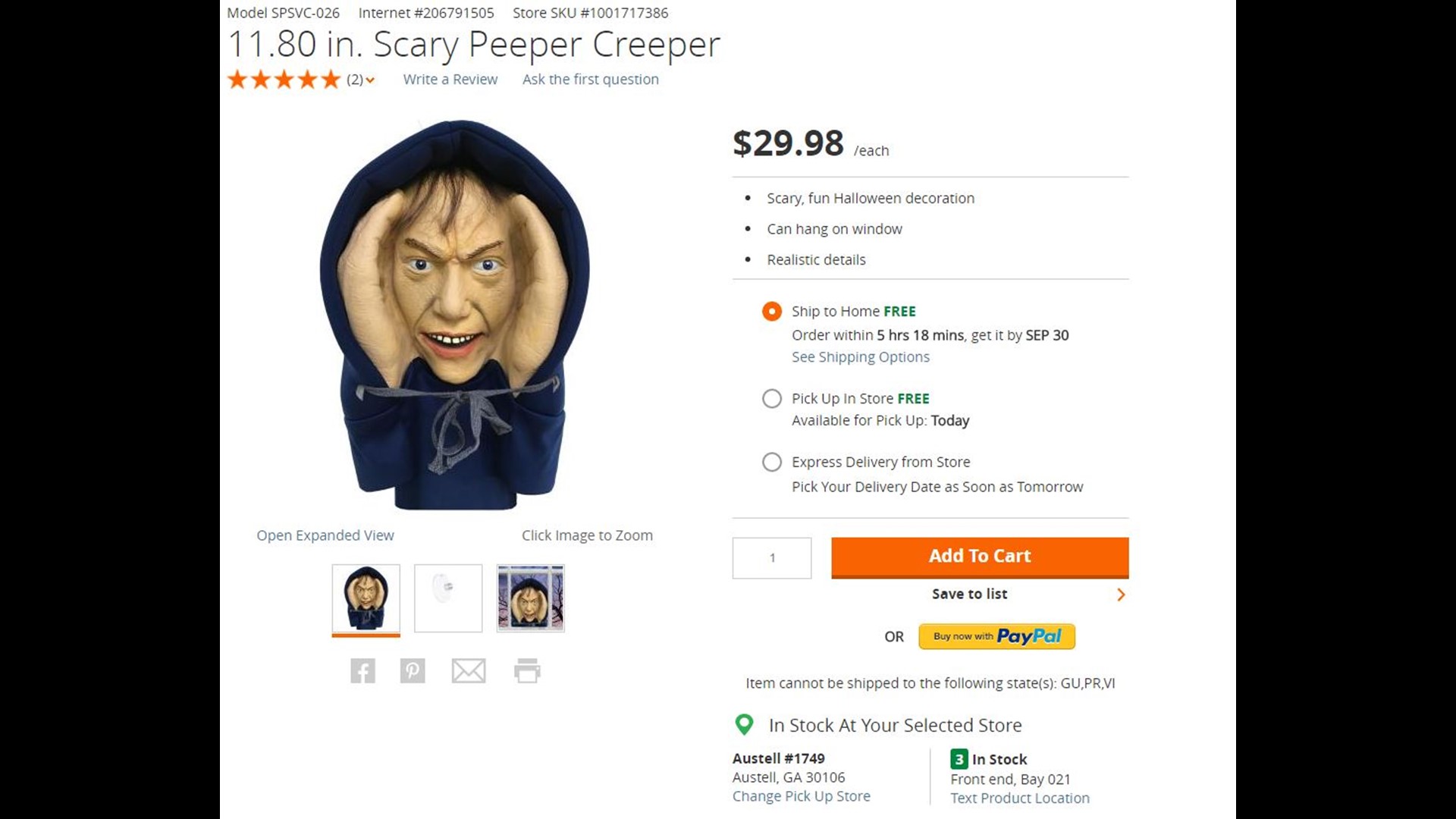Click Add To Cart
The height and width of the screenshot is (819, 1456).
tap(979, 556)
